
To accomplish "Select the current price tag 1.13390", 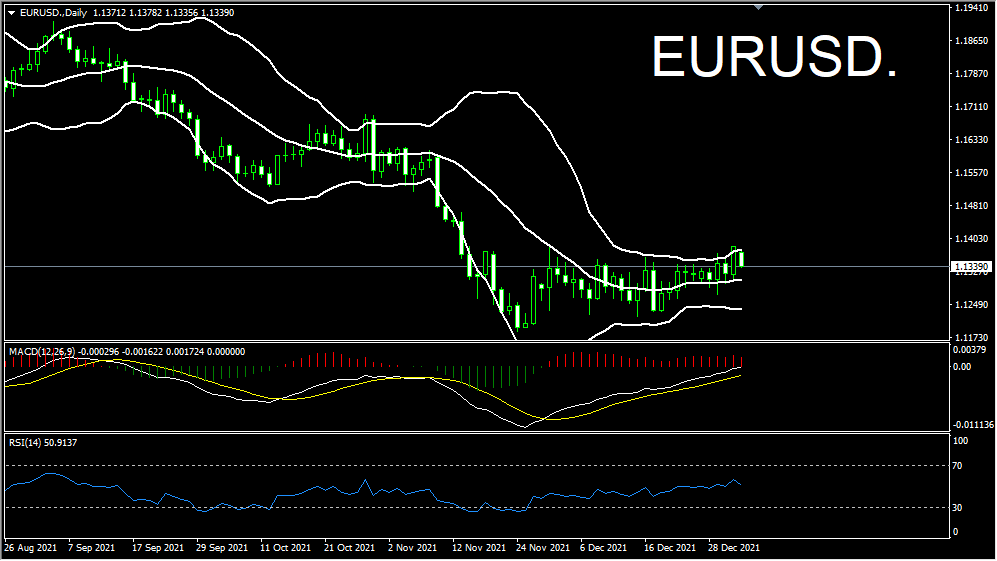I will 971,267.
